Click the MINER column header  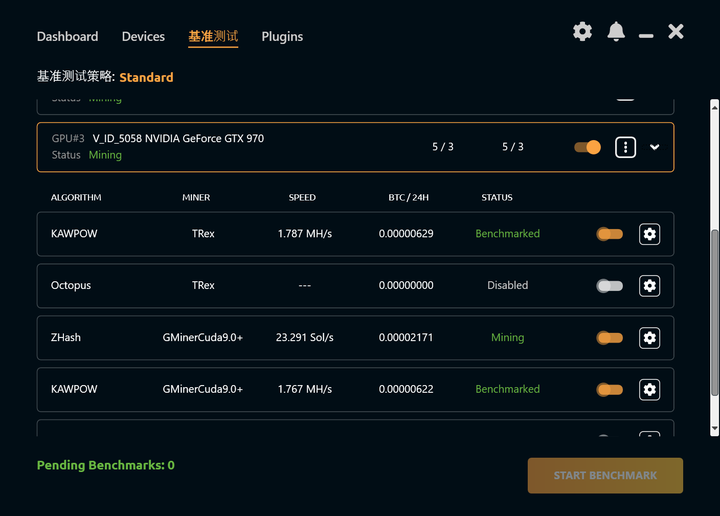[196, 197]
